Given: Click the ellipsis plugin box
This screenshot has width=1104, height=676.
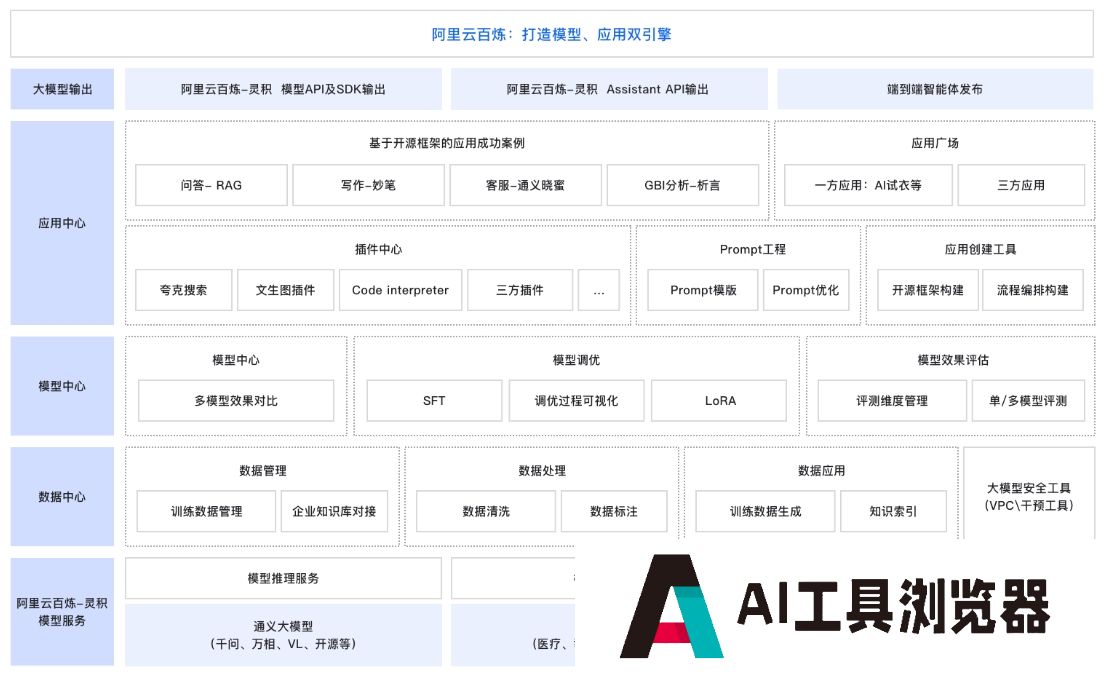Looking at the screenshot, I should tap(598, 290).
